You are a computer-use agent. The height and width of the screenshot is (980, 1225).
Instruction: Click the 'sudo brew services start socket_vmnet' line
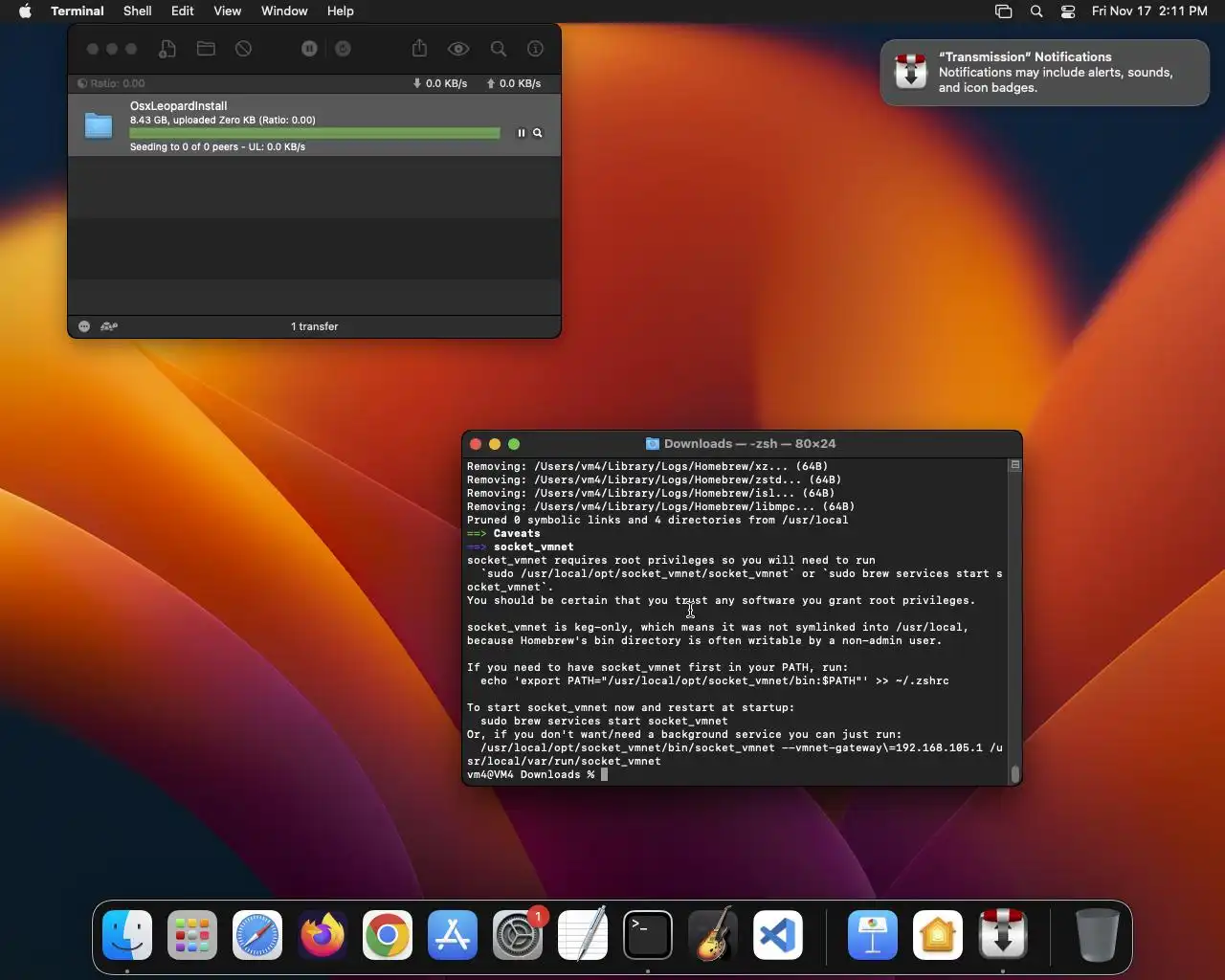click(604, 722)
